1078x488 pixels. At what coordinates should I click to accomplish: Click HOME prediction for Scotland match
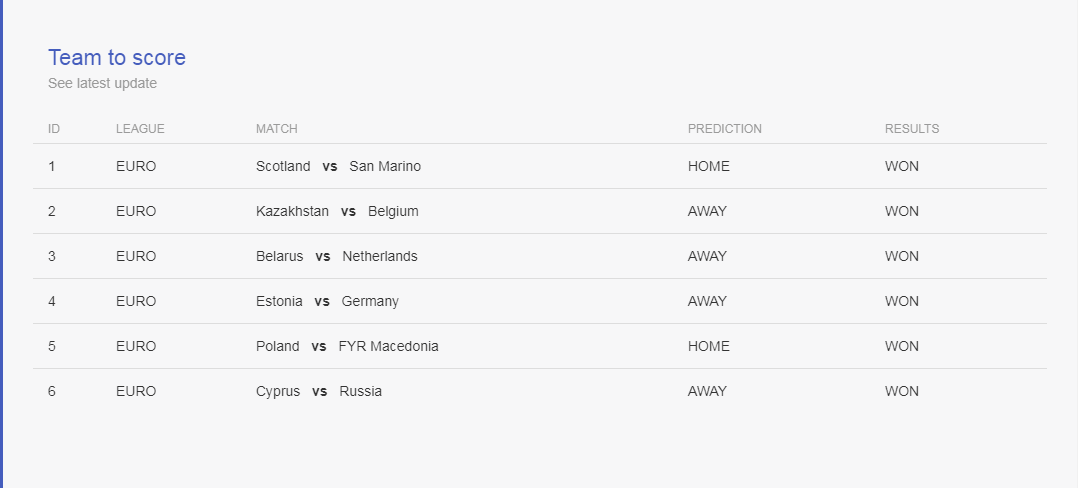(709, 166)
